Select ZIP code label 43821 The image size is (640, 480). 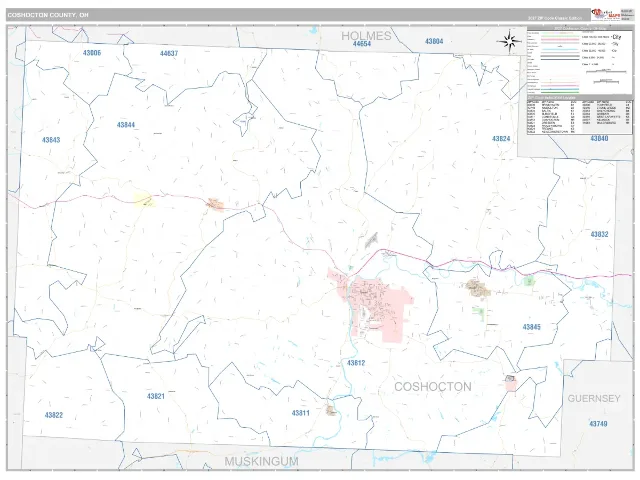coord(156,396)
